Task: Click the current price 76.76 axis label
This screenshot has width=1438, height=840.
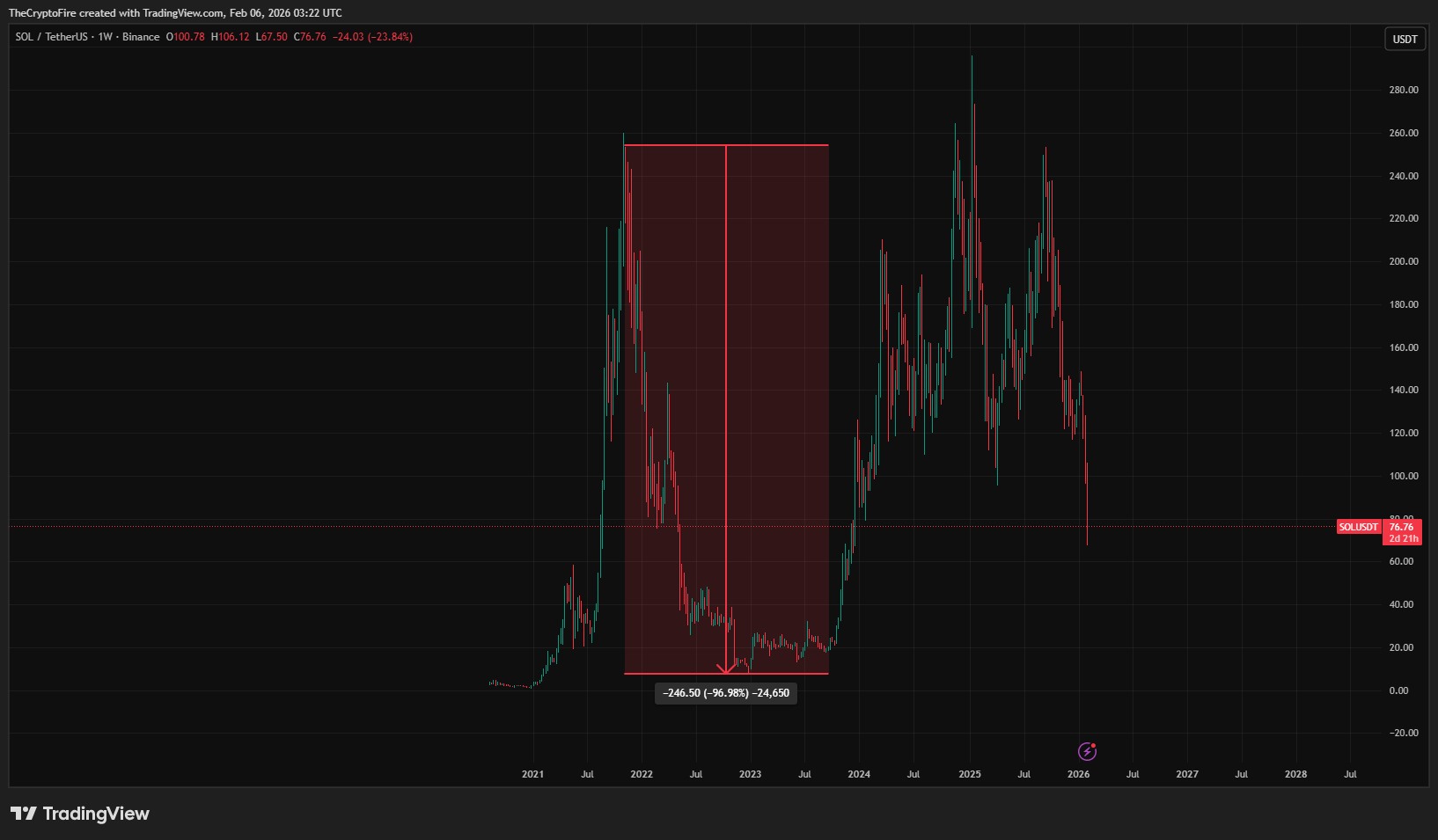Action: pyautogui.click(x=1402, y=527)
